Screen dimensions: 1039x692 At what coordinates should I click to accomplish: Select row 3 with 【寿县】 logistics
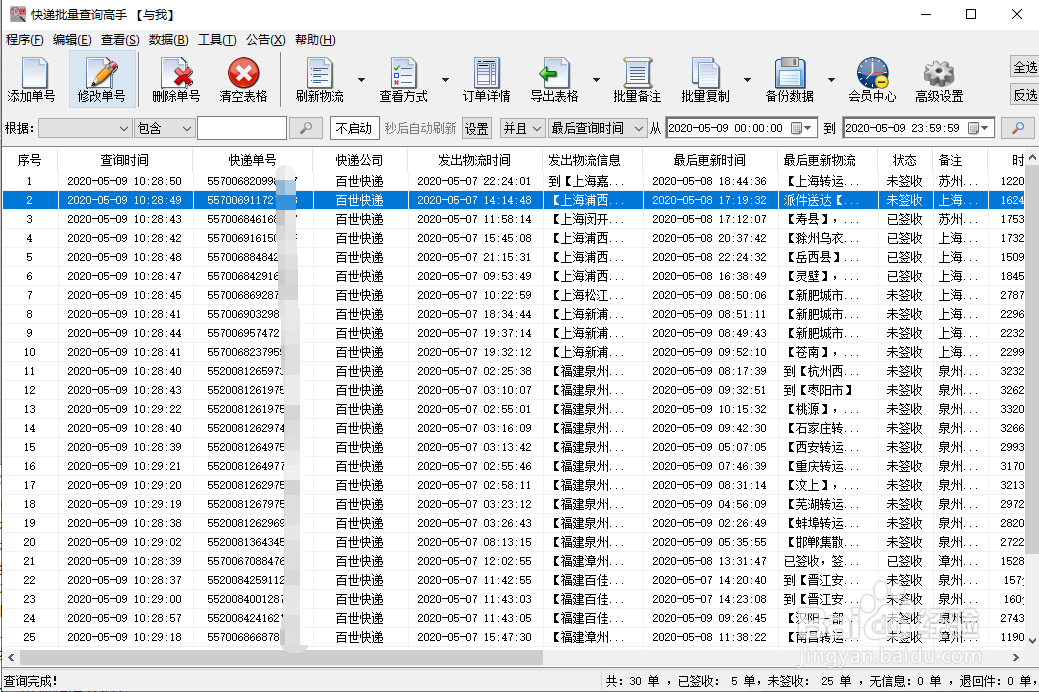pyautogui.click(x=514, y=219)
